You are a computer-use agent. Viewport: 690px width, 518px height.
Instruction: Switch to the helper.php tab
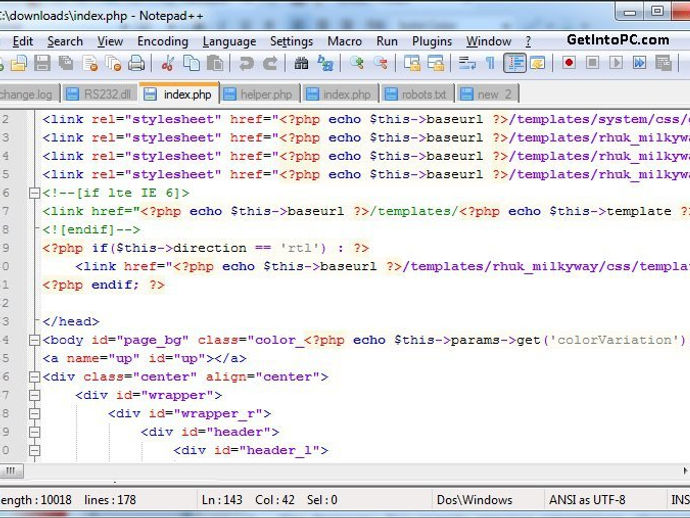click(259, 94)
